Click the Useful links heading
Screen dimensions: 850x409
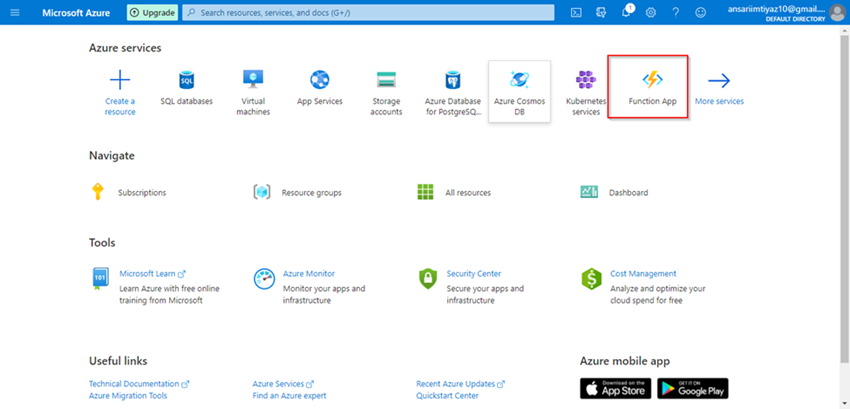click(118, 361)
